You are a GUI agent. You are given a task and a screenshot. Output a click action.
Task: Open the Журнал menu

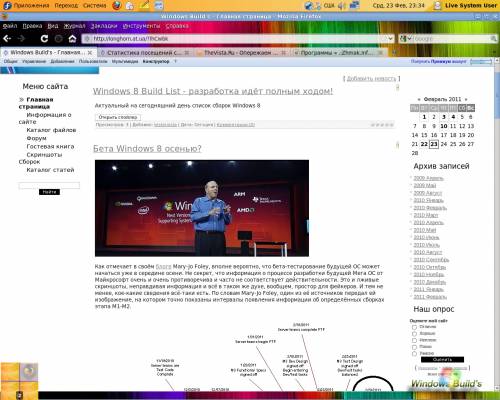point(75,26)
